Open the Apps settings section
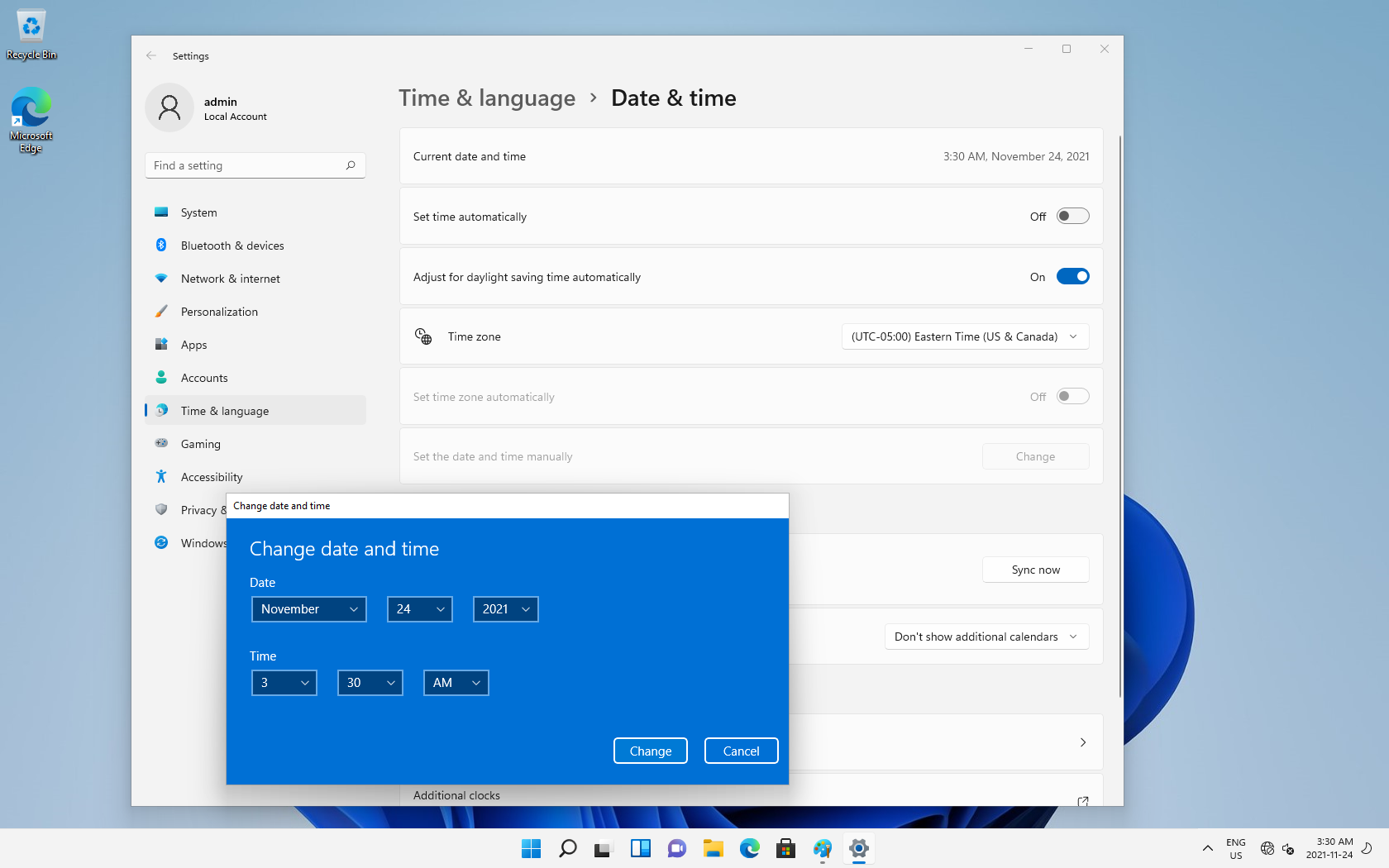 194,345
